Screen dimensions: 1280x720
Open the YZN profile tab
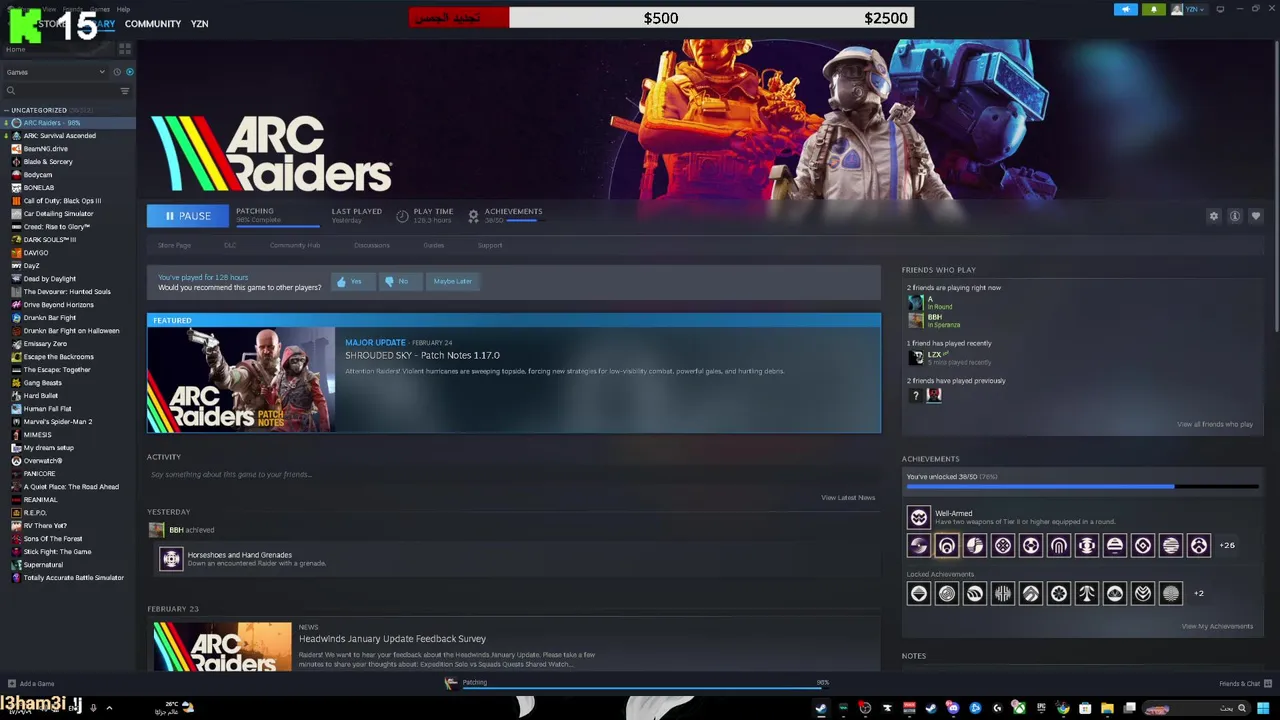[x=200, y=24]
